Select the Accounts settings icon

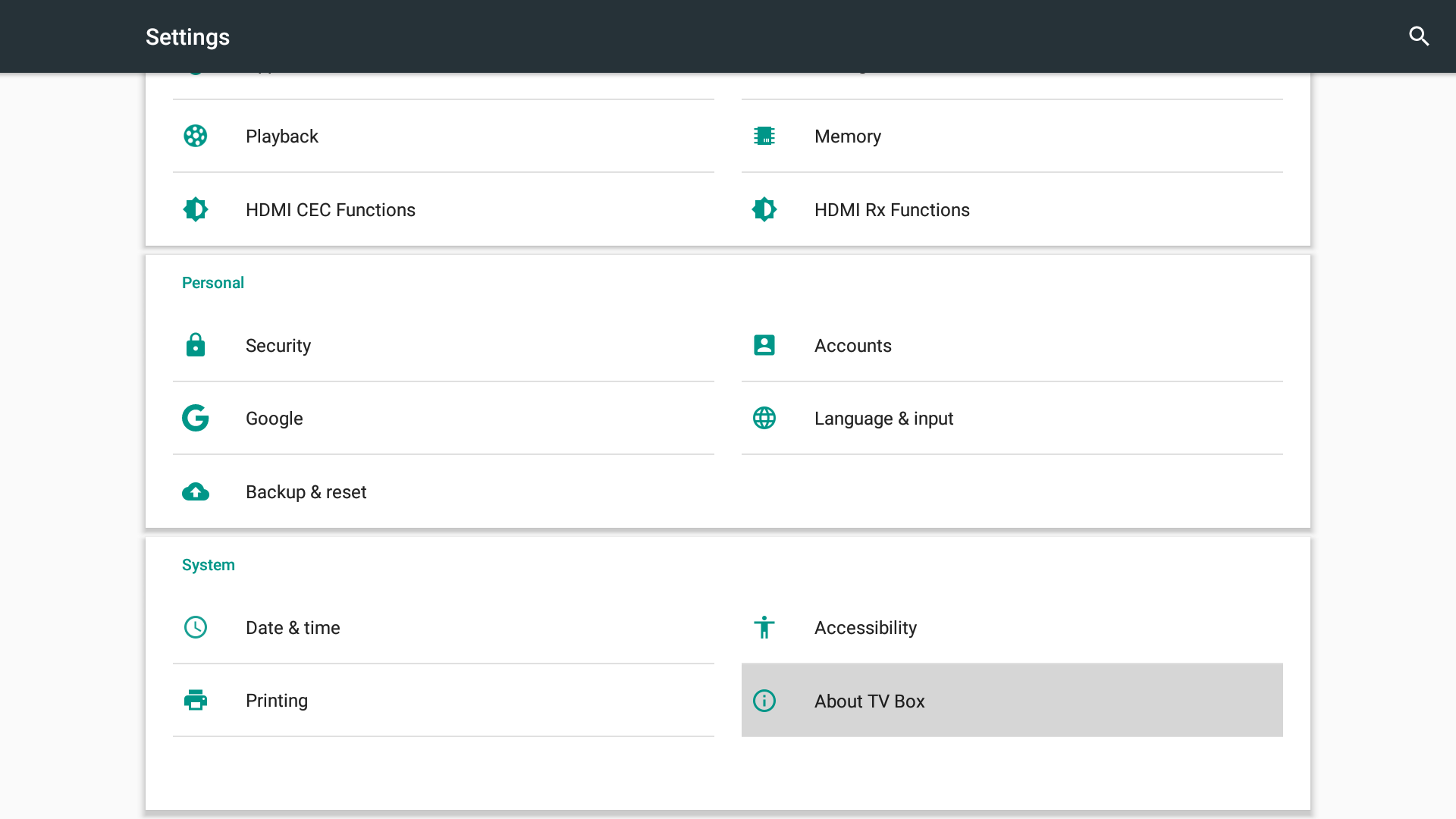pos(764,345)
